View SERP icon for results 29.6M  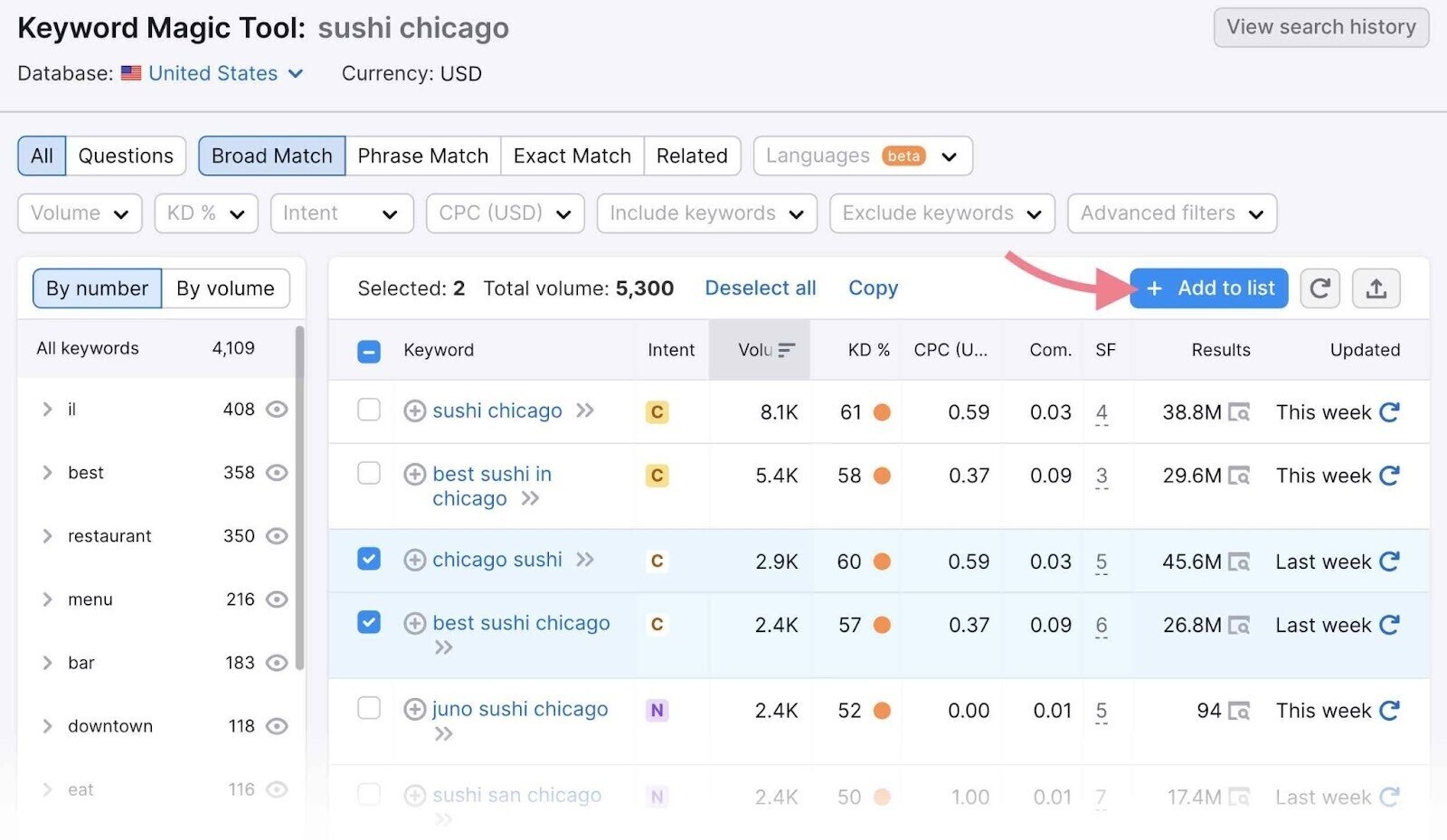[x=1239, y=477]
